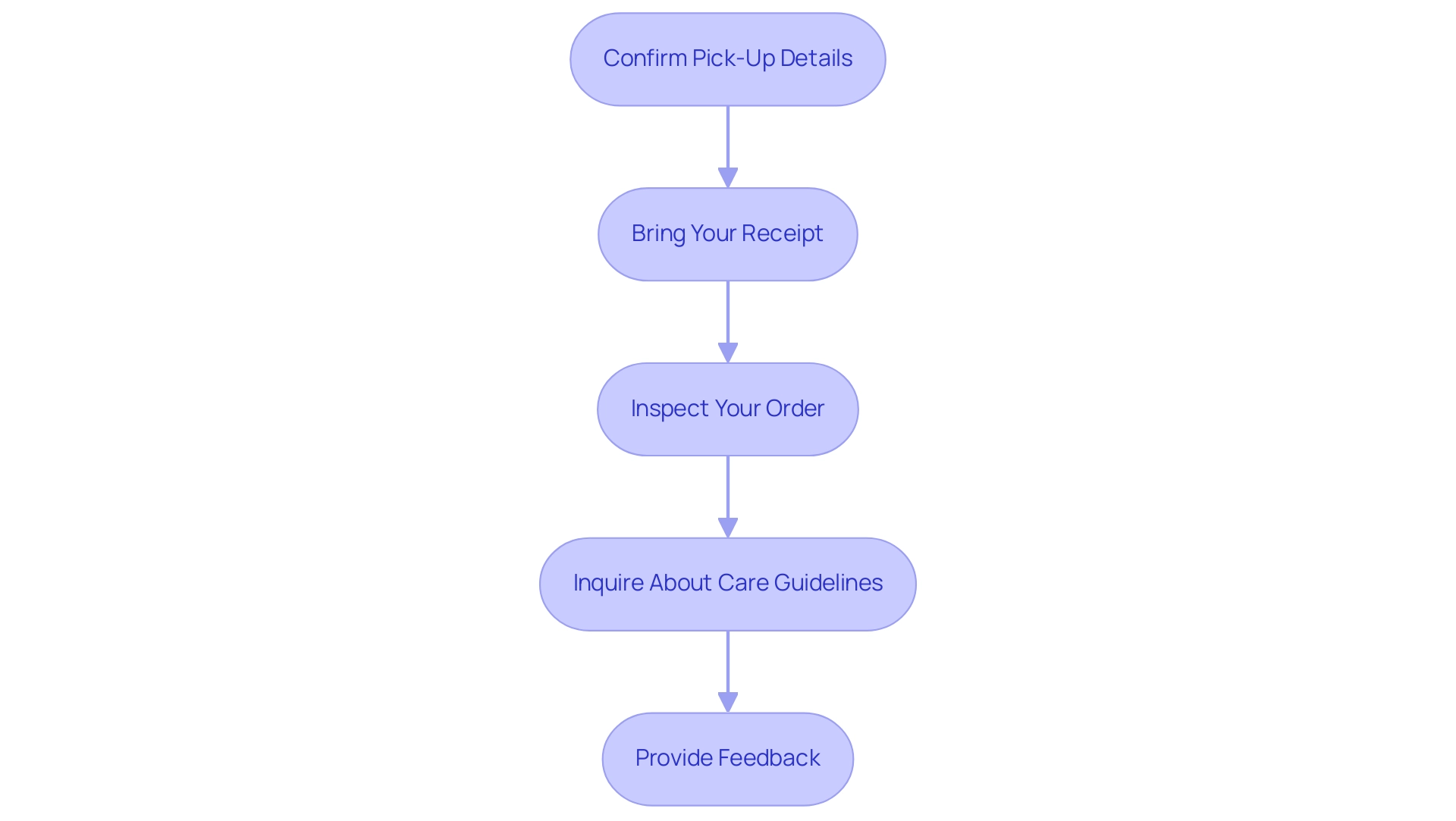Click the Provide Feedback node

tap(728, 758)
